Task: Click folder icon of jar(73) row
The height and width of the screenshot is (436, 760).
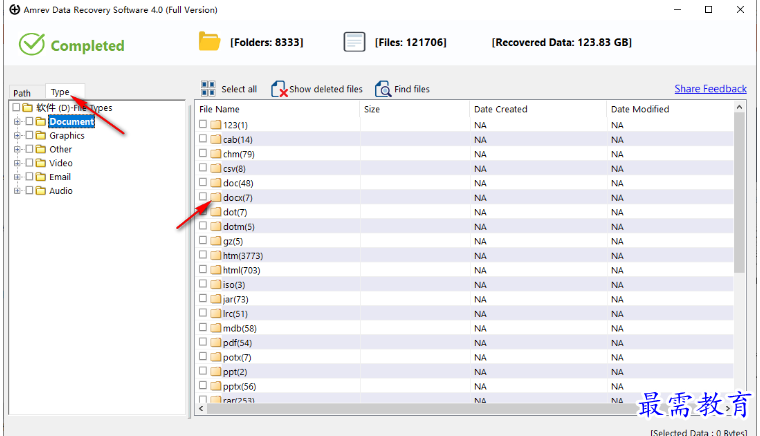Action: (216, 299)
